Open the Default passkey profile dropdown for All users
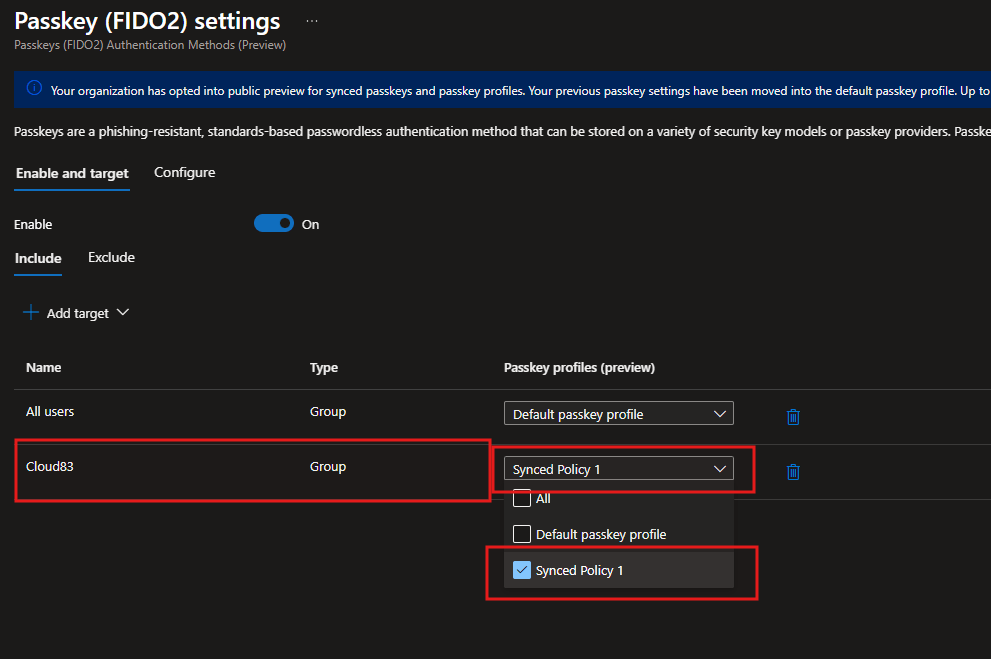This screenshot has width=991, height=659. 618,414
